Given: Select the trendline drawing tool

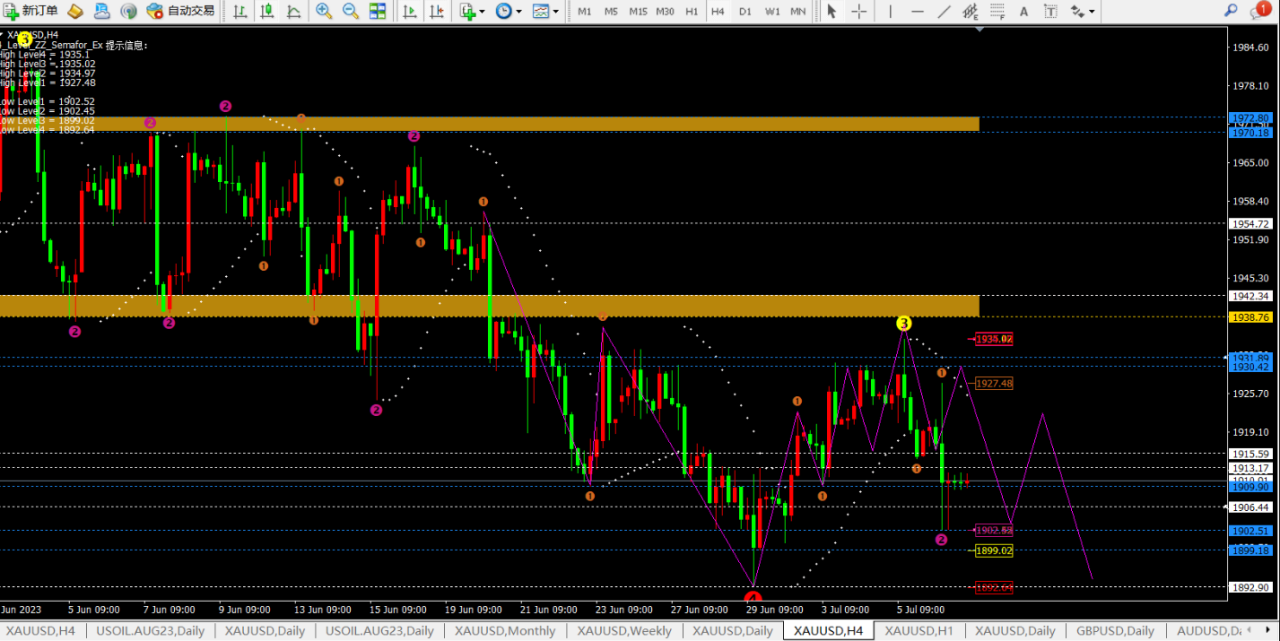Looking at the screenshot, I should [x=944, y=11].
